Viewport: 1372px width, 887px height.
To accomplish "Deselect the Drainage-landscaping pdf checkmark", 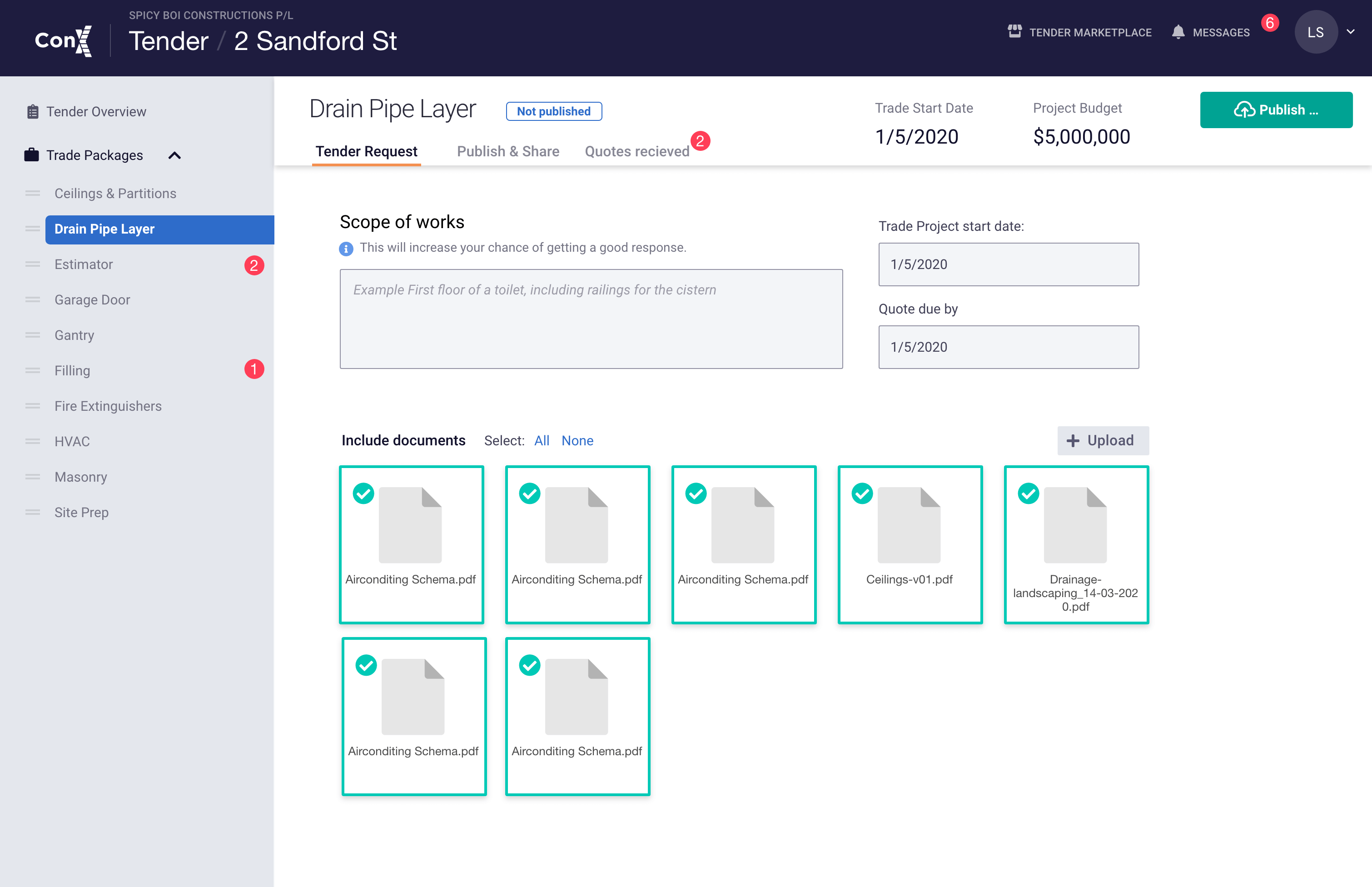I will pyautogui.click(x=1028, y=493).
